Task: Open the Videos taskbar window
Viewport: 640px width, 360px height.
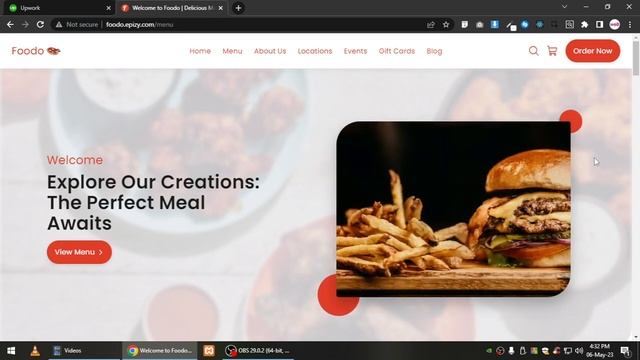Action: [x=84, y=351]
